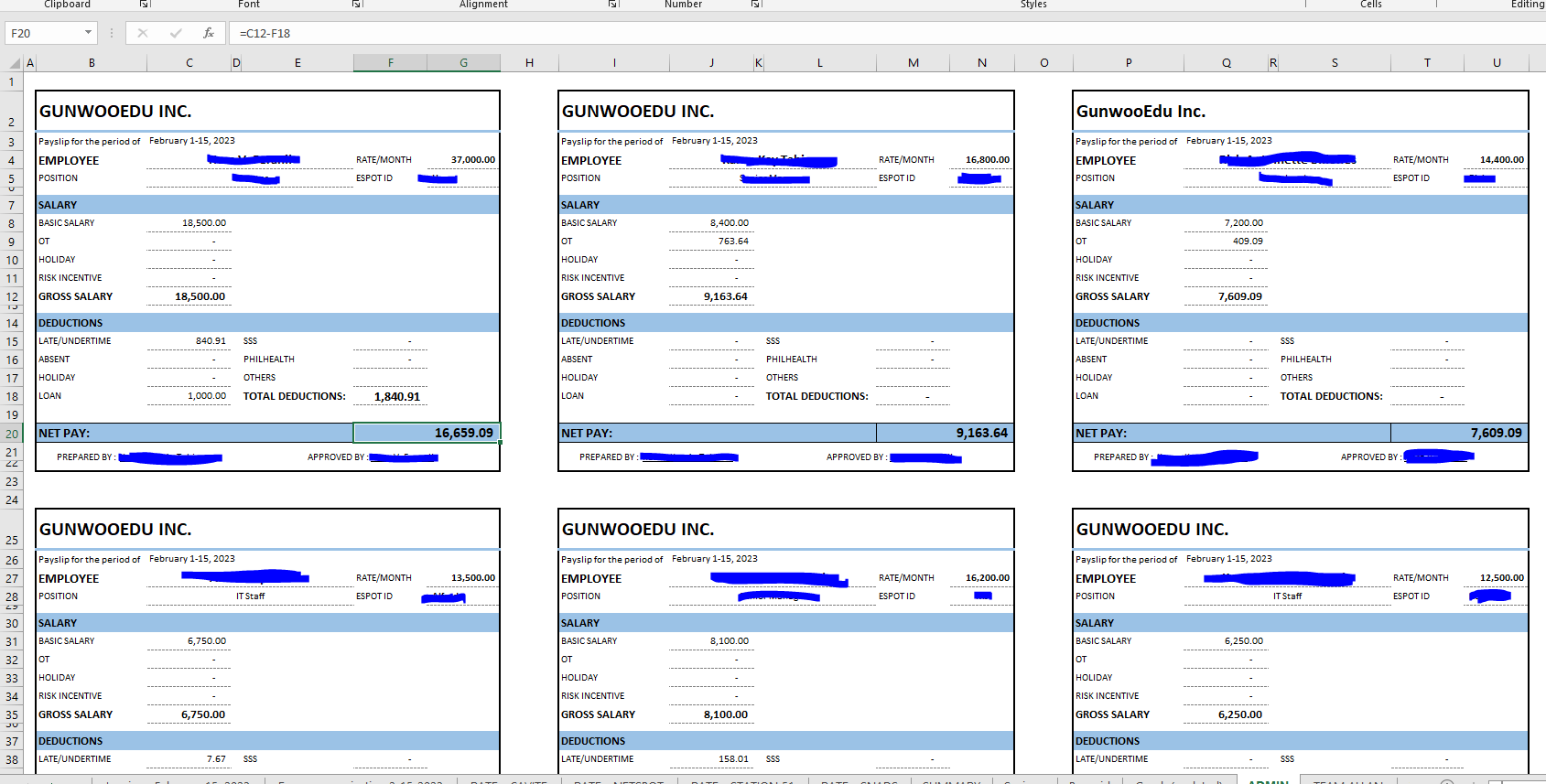Select row 20 by its header
The height and width of the screenshot is (784, 1546).
12,434
